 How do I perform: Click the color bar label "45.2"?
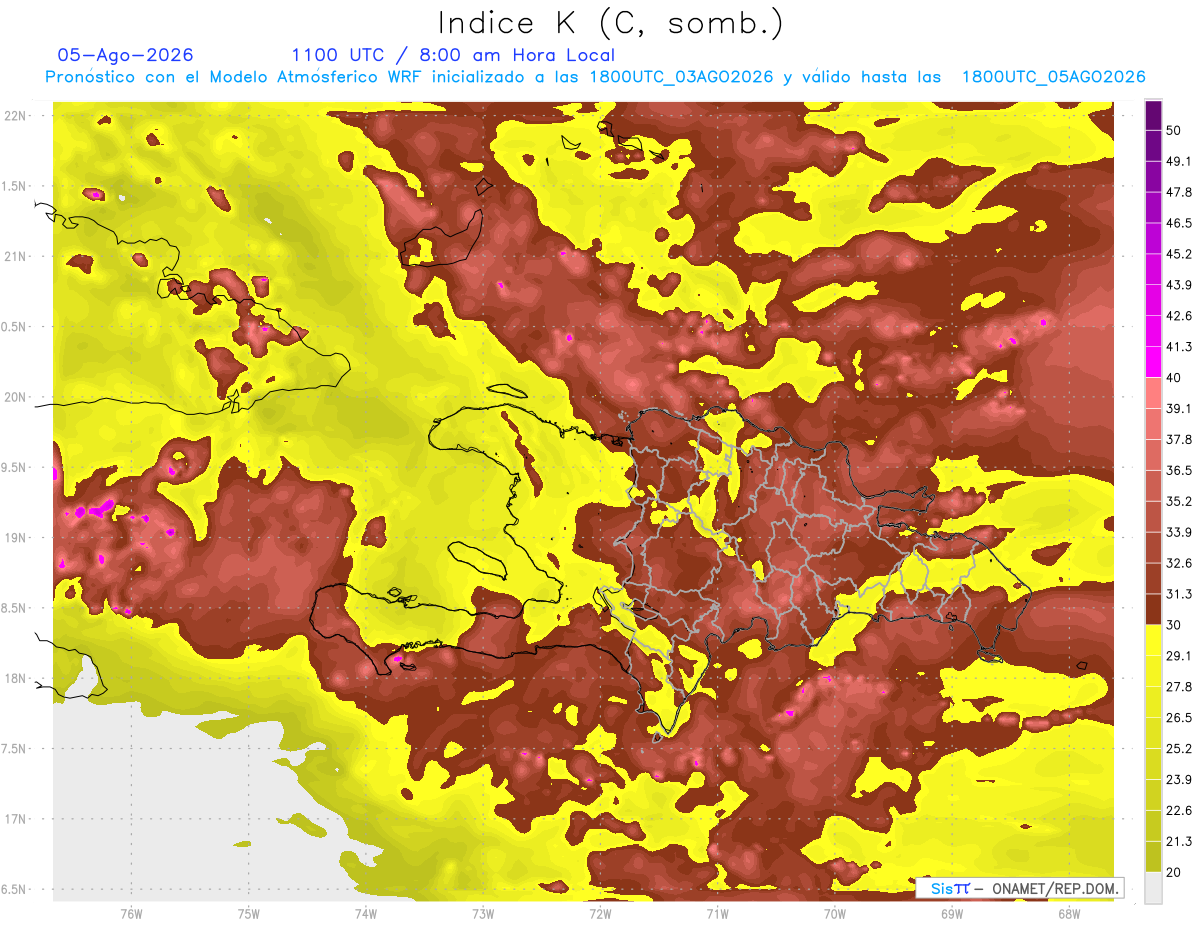pyautogui.click(x=1179, y=254)
